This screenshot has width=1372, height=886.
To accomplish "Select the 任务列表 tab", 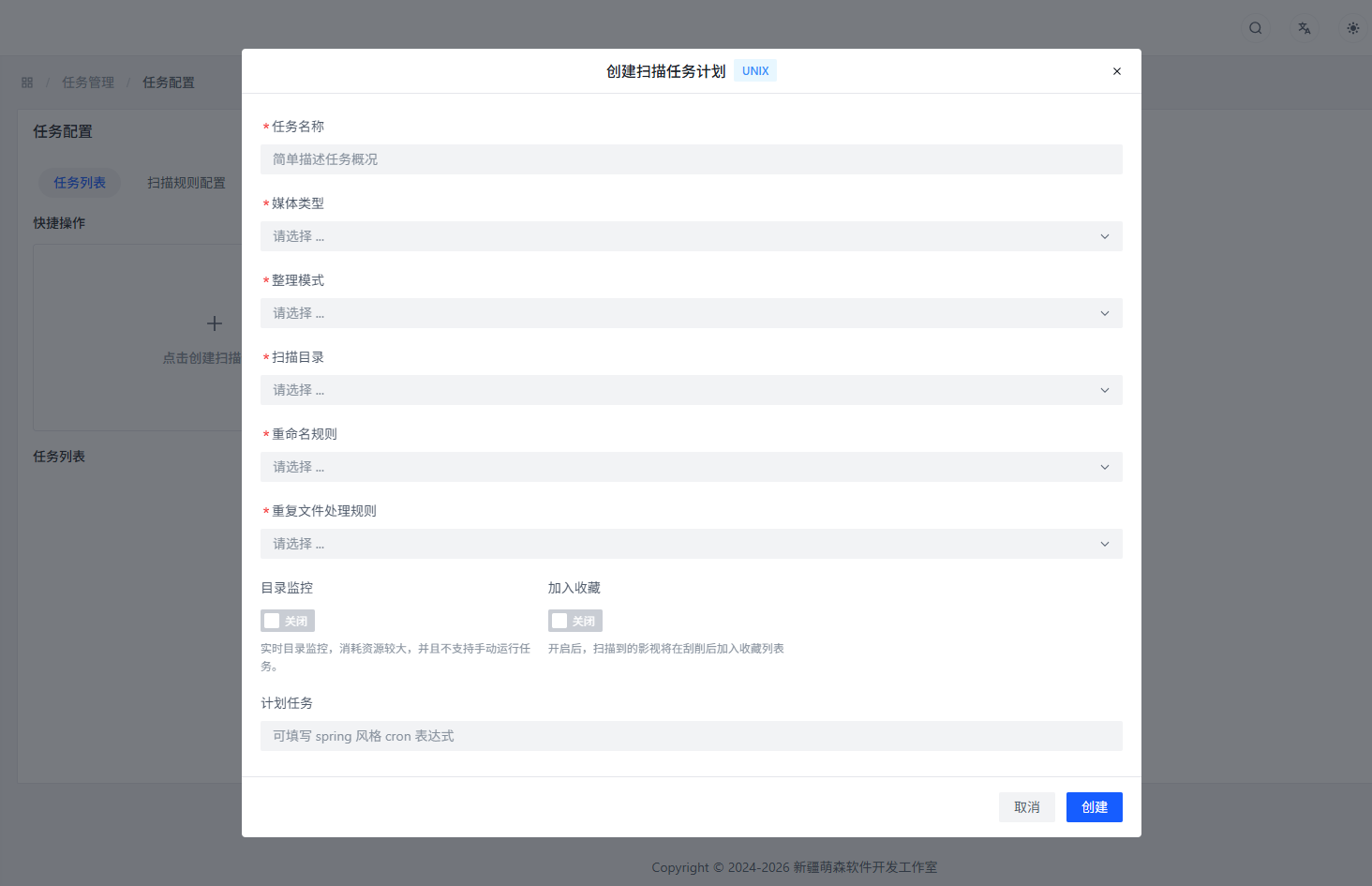I will pos(80,182).
